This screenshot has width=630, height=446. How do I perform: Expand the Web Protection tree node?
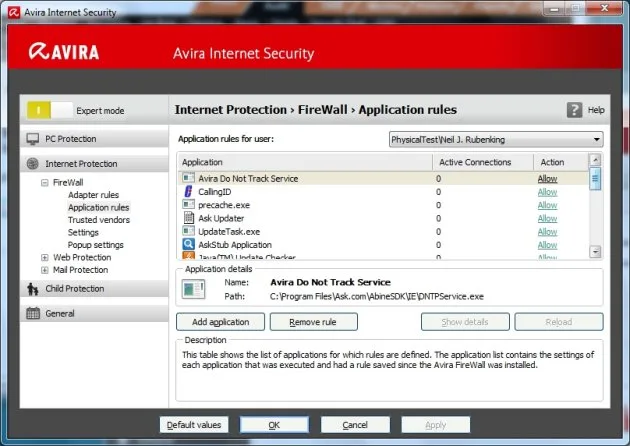(x=45, y=258)
